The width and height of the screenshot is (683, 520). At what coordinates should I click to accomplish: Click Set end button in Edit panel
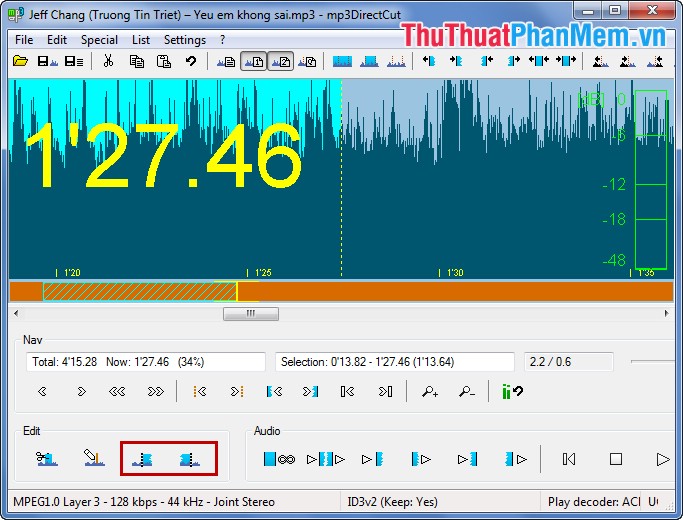pyautogui.click(x=186, y=459)
